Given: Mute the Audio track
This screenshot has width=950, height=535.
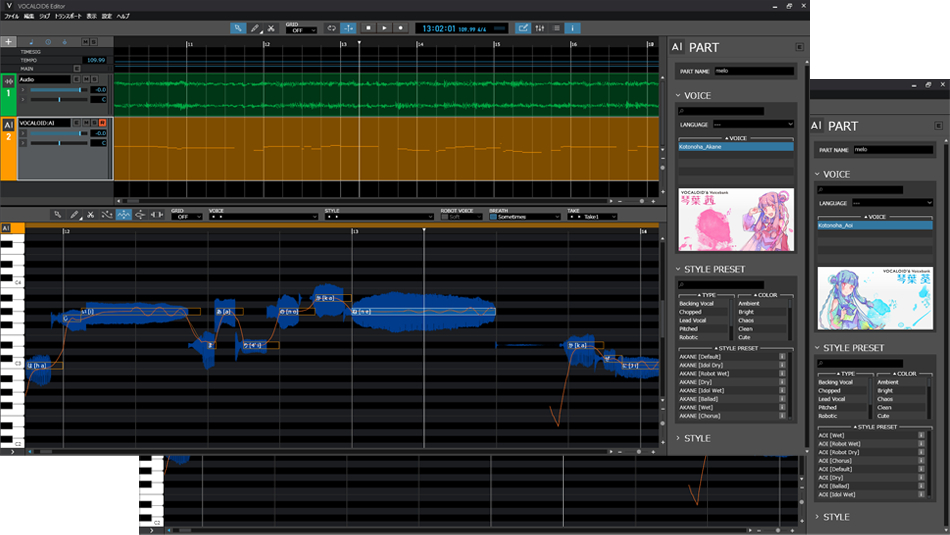Looking at the screenshot, I should coord(86,79).
